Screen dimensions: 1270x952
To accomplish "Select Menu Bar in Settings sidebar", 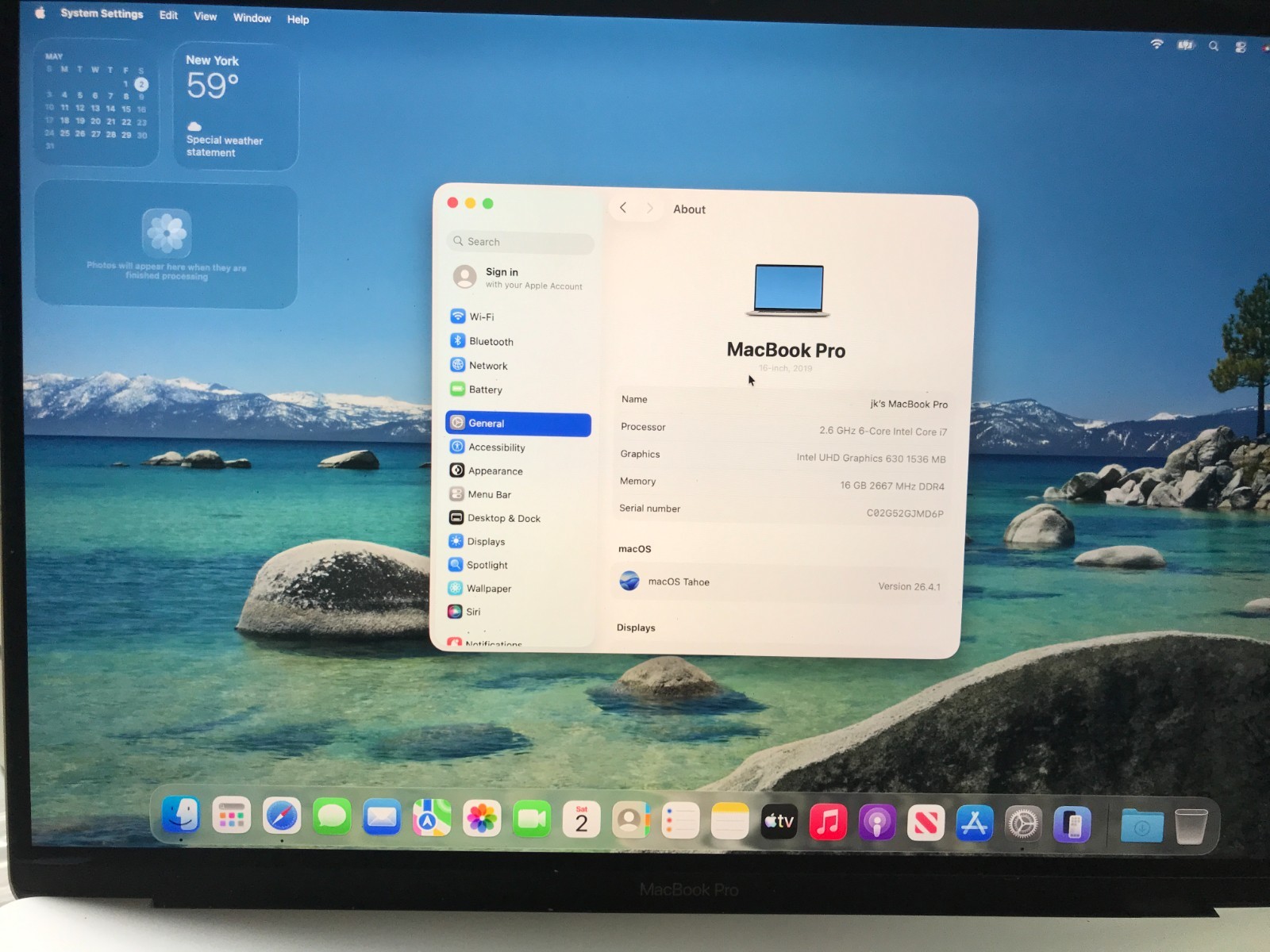I will [x=518, y=494].
